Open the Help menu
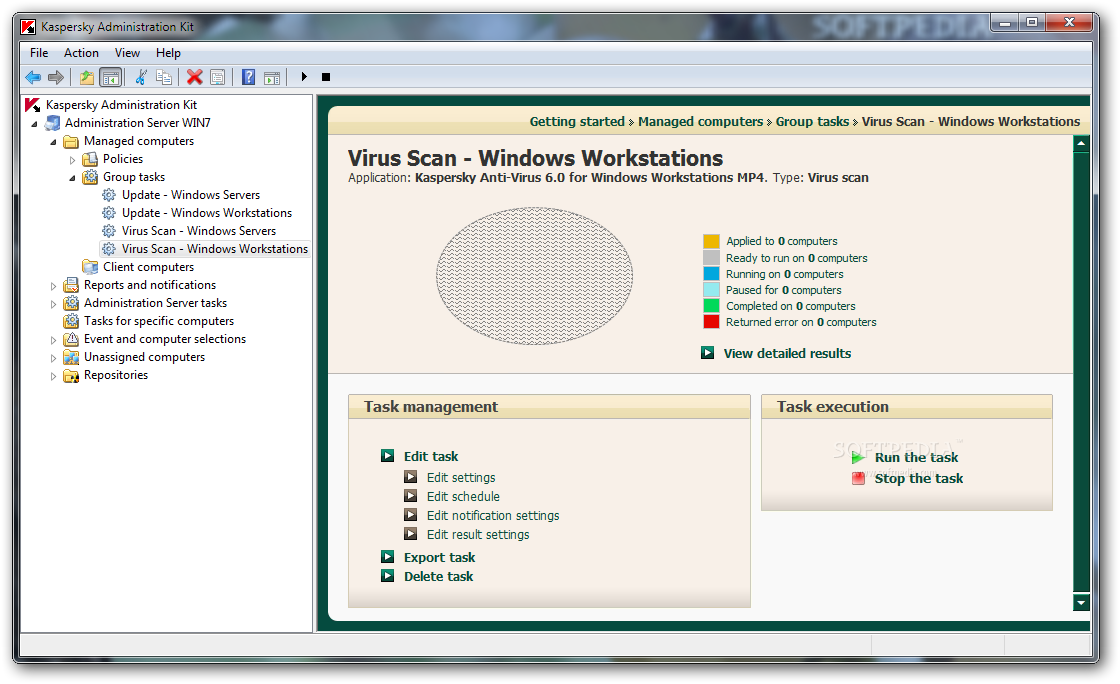The image size is (1120, 684). [x=169, y=53]
